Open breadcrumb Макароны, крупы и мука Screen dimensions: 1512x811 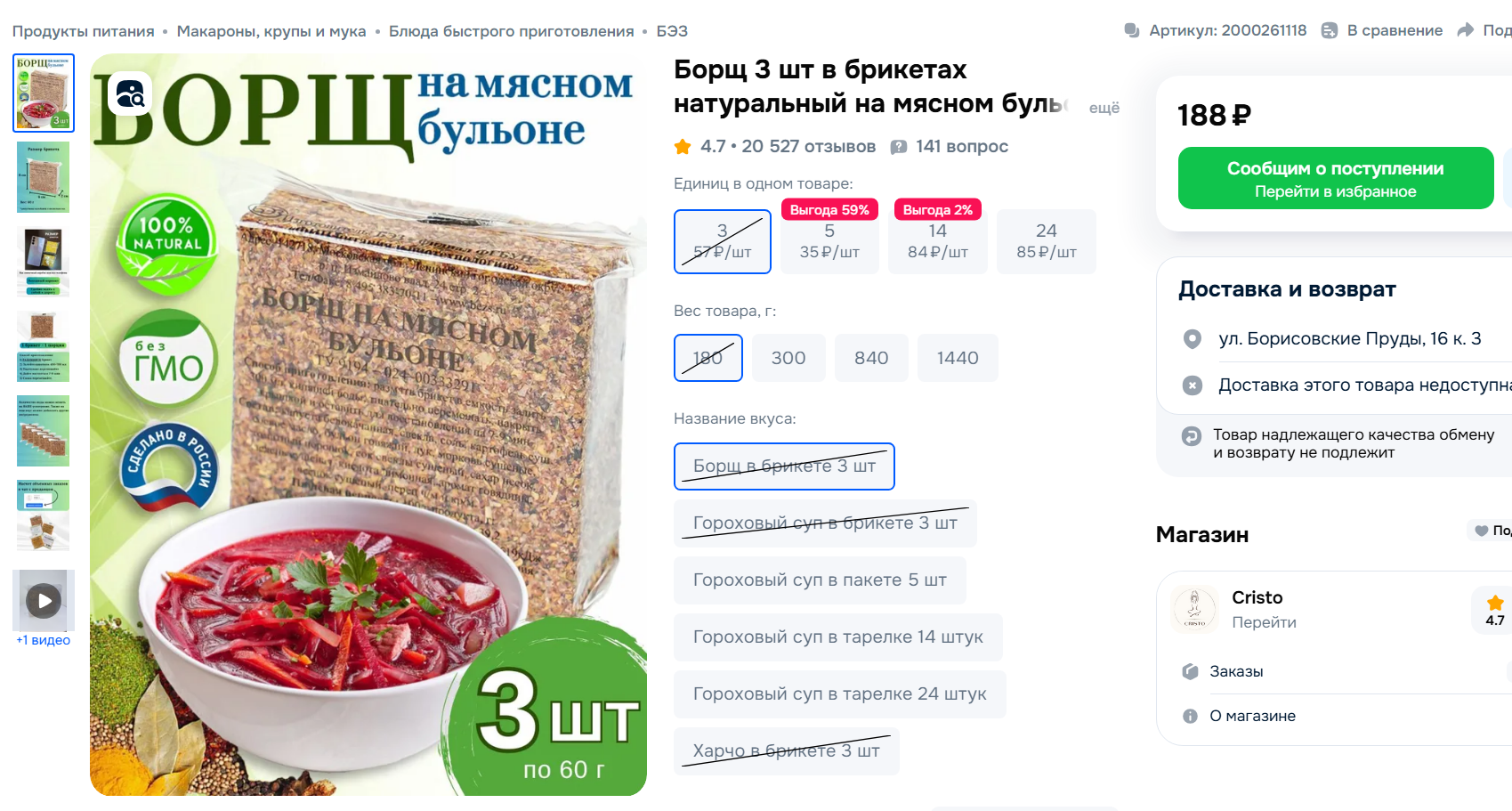pyautogui.click(x=271, y=31)
